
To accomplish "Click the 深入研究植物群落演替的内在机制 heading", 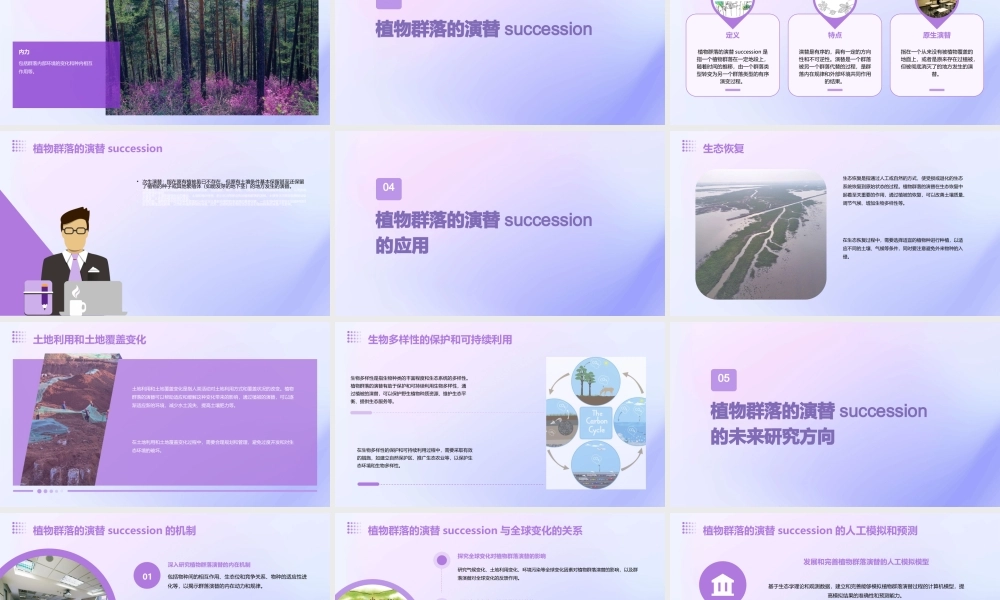I will pyautogui.click(x=209, y=565).
